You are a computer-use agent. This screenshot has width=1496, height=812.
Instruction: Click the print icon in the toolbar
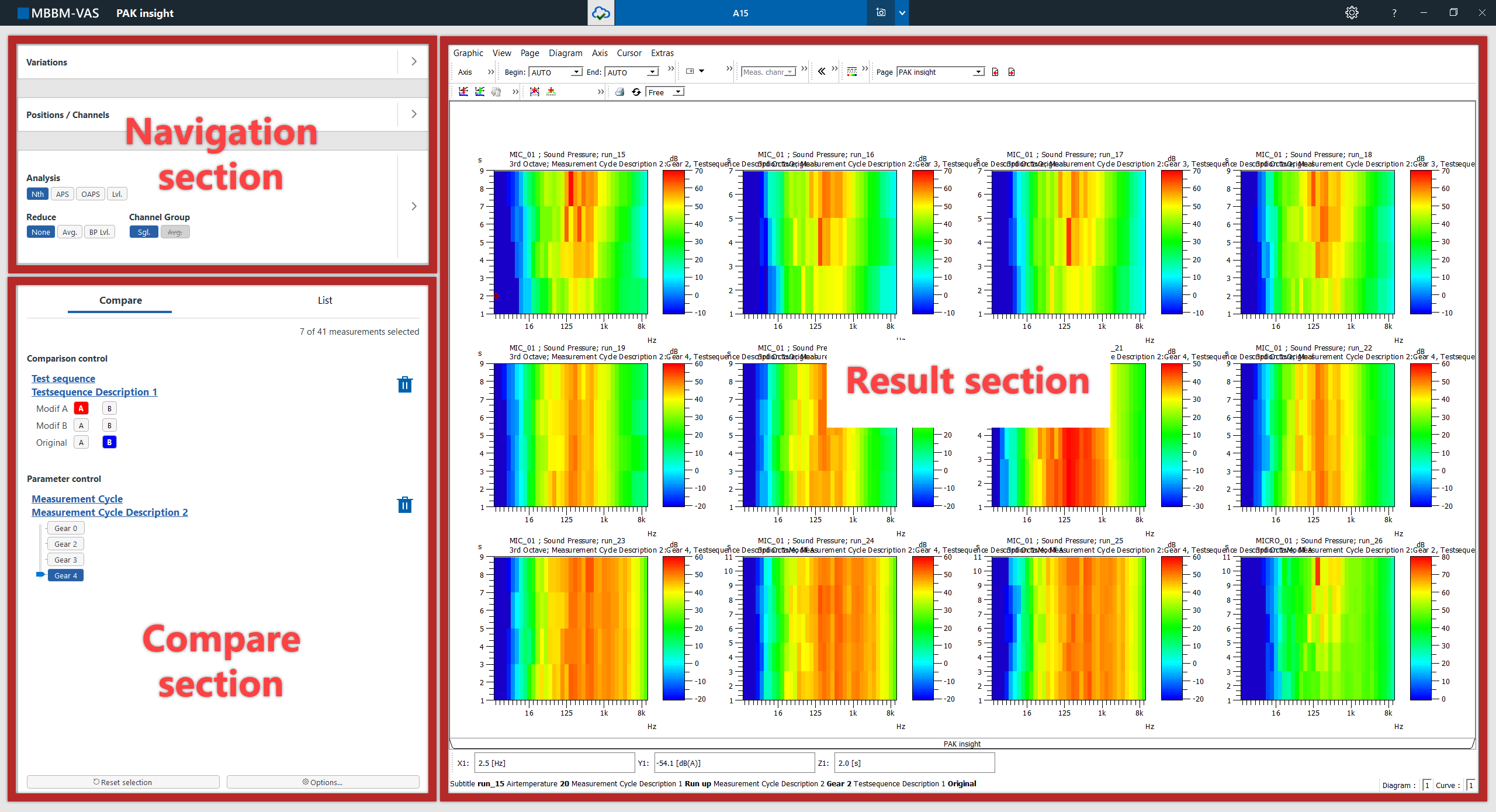[619, 92]
